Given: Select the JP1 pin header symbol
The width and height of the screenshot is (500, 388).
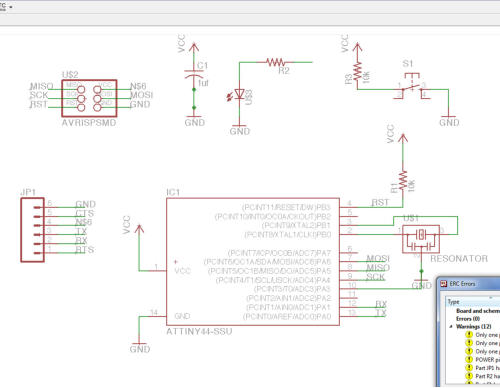Looking at the screenshot, I should [32, 230].
